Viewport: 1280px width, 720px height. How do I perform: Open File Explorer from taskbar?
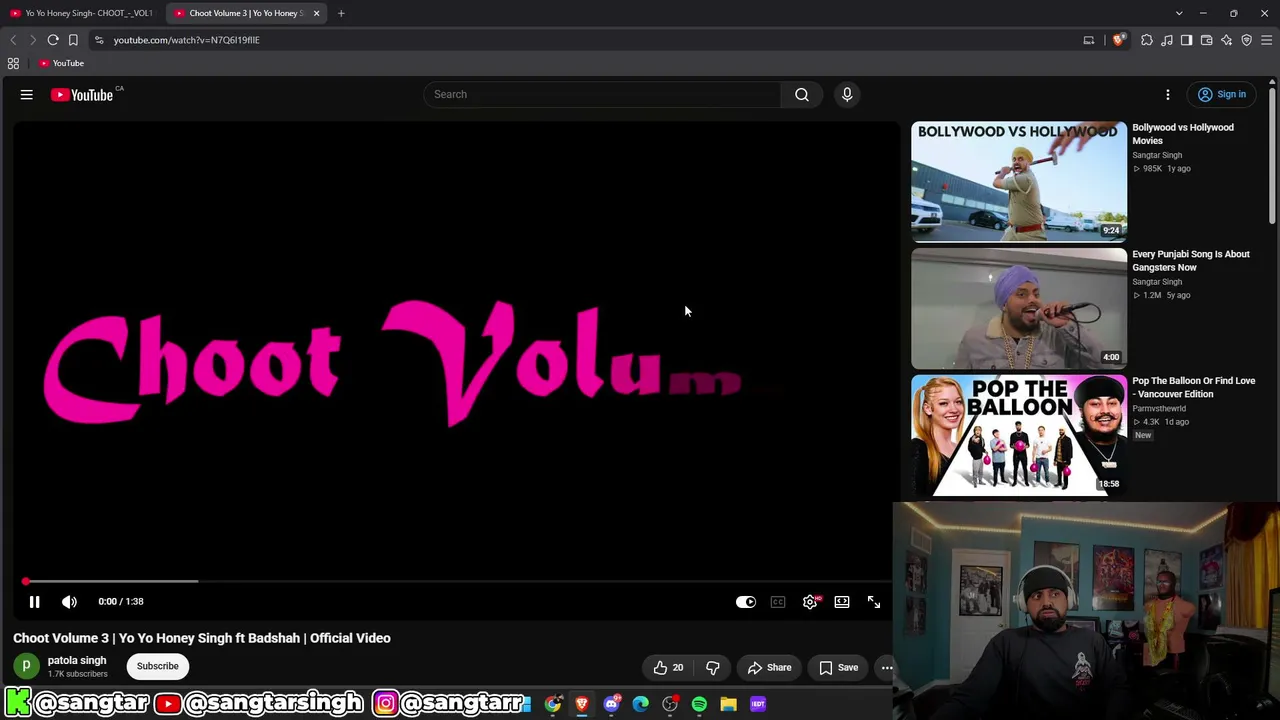(729, 704)
